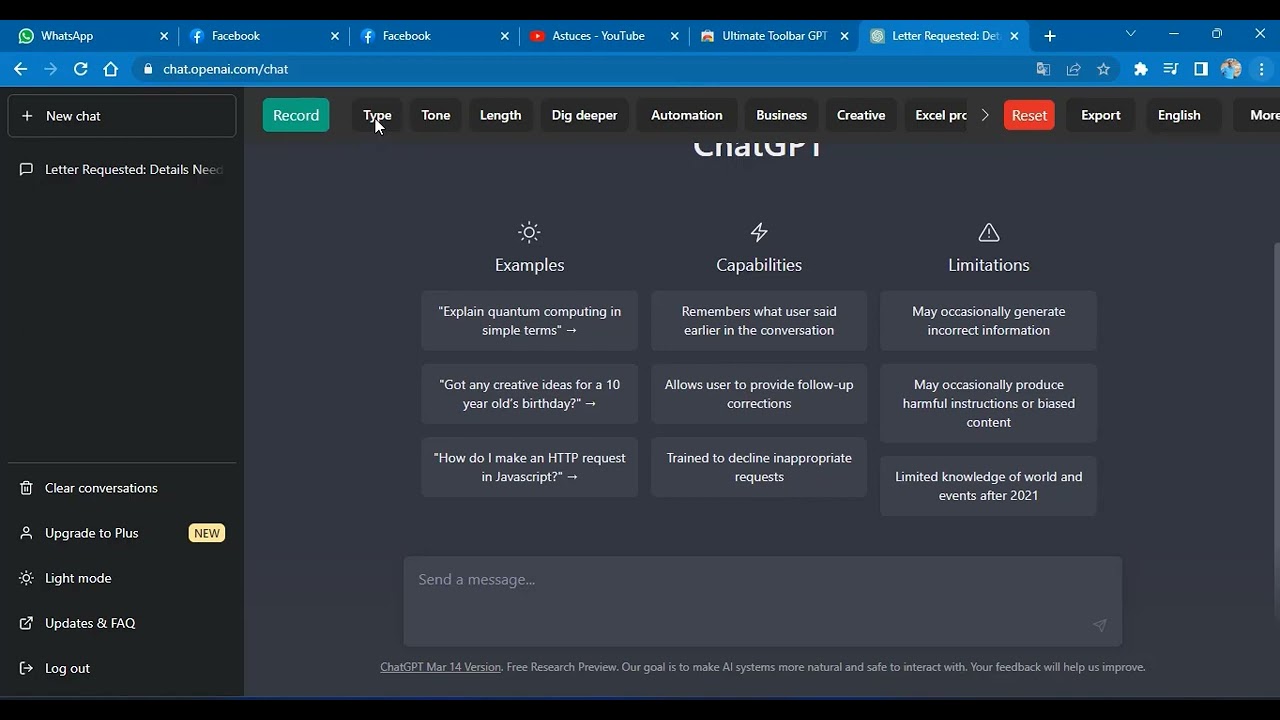Select the quantum computing example prompt

(529, 321)
